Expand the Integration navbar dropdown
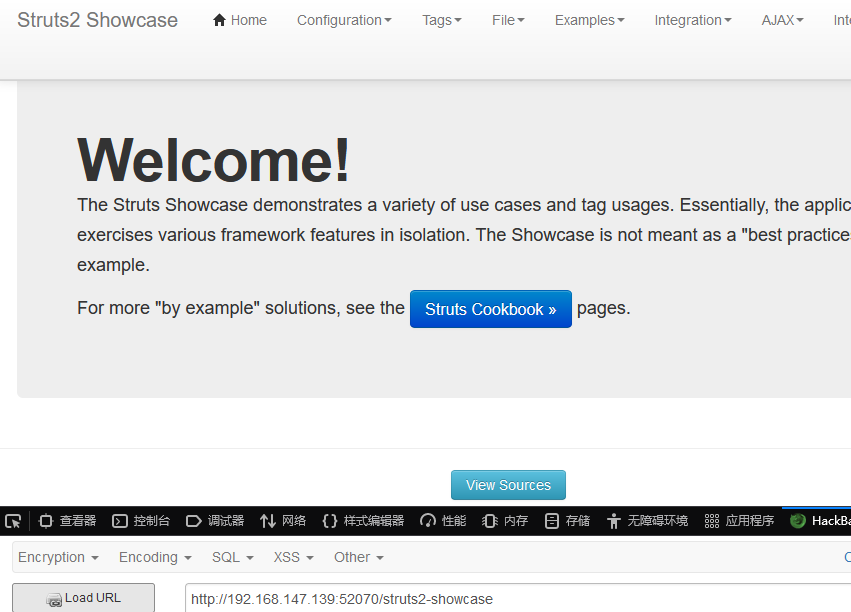851x612 pixels. point(693,20)
